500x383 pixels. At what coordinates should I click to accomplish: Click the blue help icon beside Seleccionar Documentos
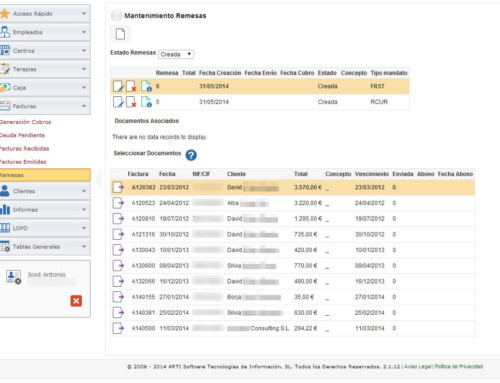point(191,155)
